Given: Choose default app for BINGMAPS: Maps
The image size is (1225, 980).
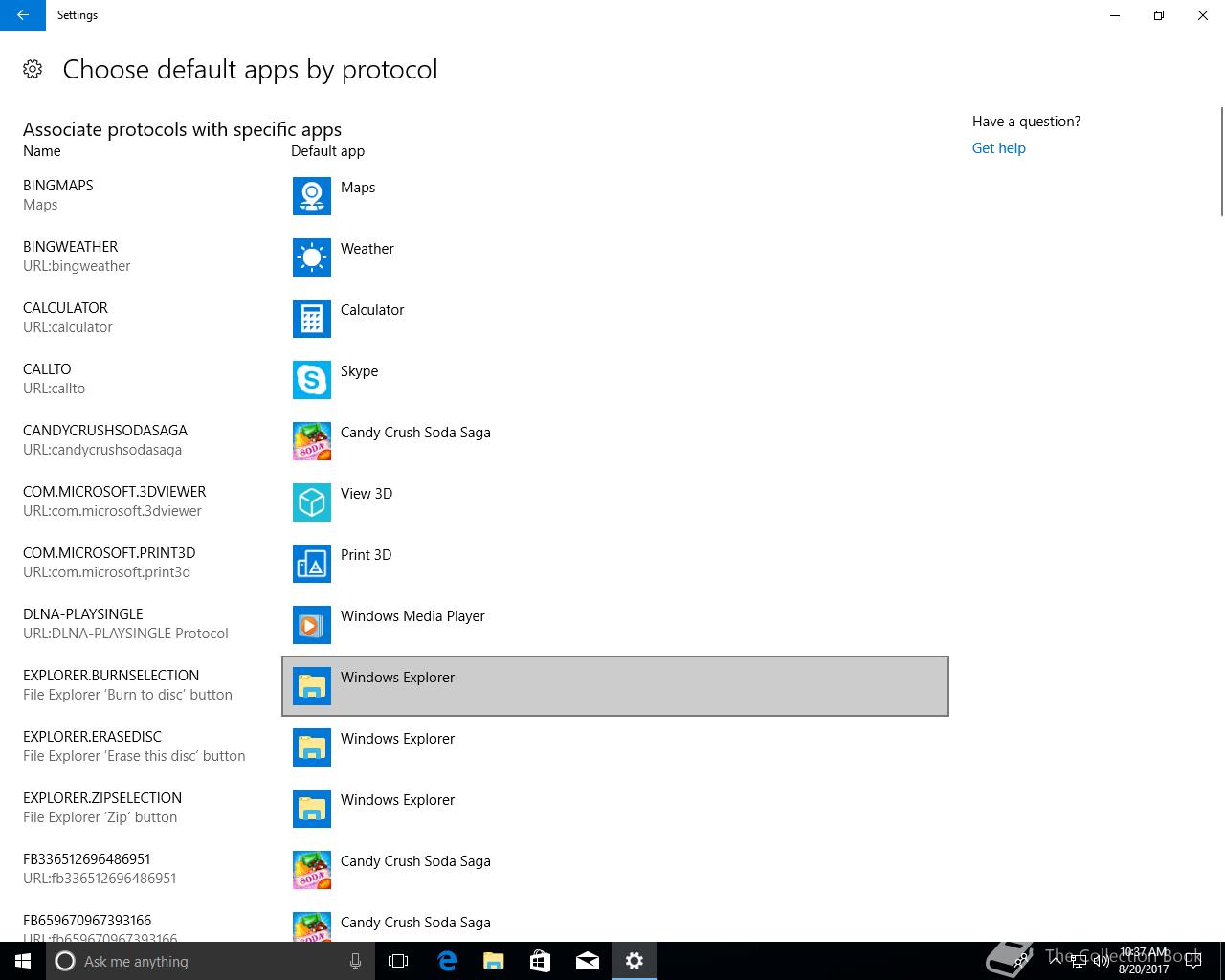Looking at the screenshot, I should [x=615, y=196].
